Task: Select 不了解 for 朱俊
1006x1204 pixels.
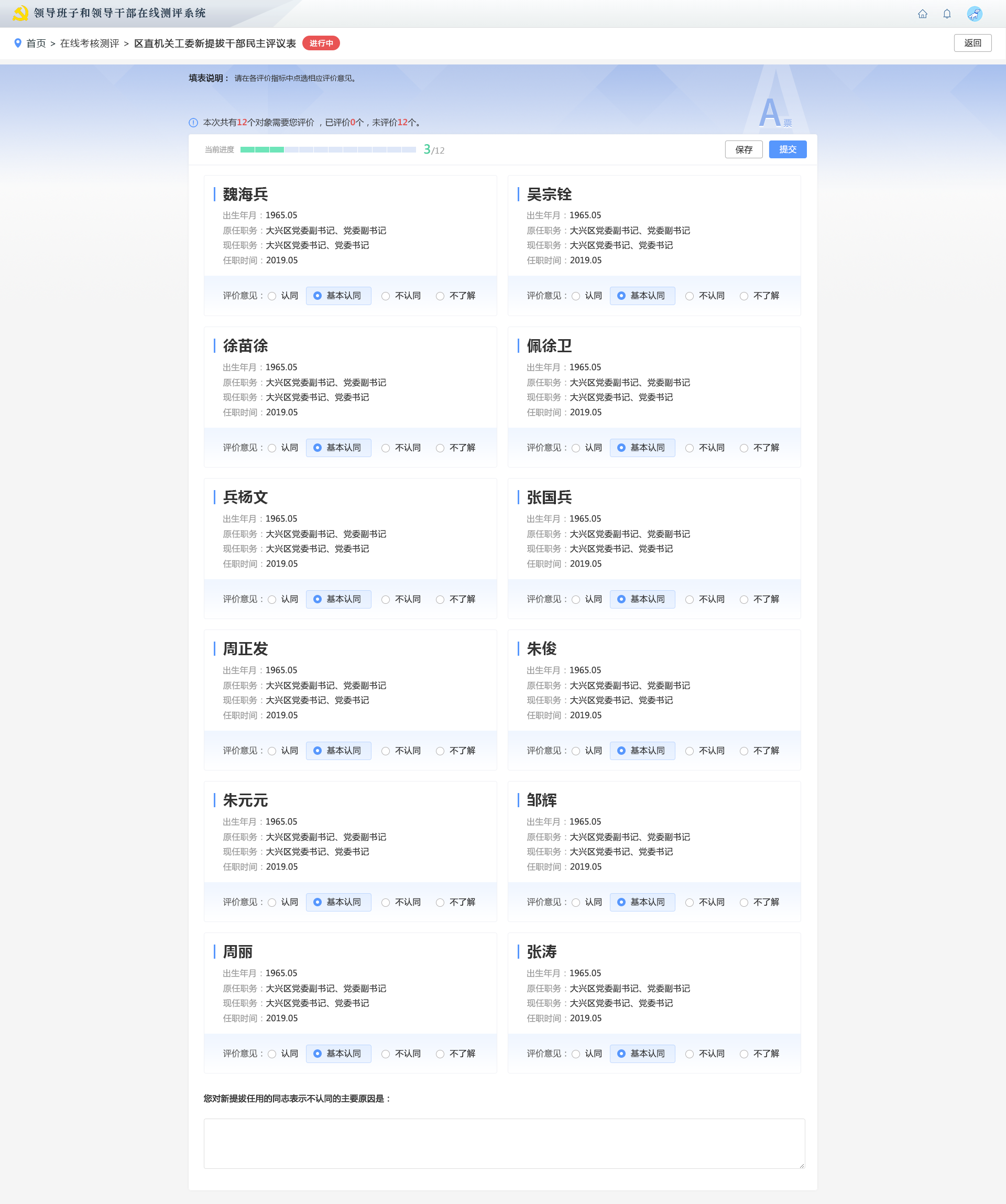Action: 760,751
